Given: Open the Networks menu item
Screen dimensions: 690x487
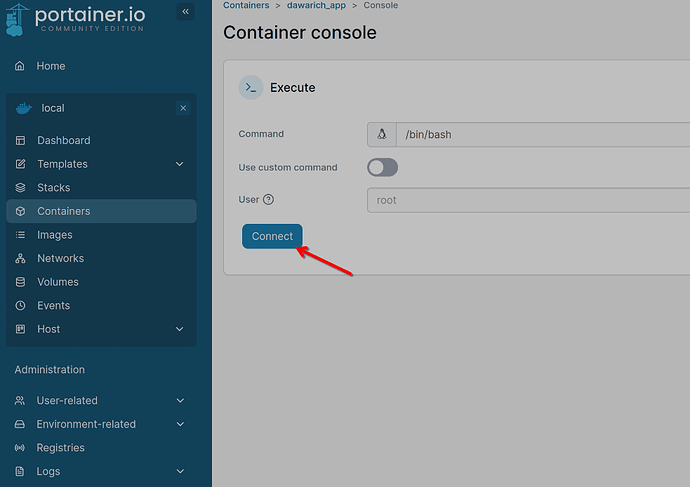Looking at the screenshot, I should [x=101, y=258].
